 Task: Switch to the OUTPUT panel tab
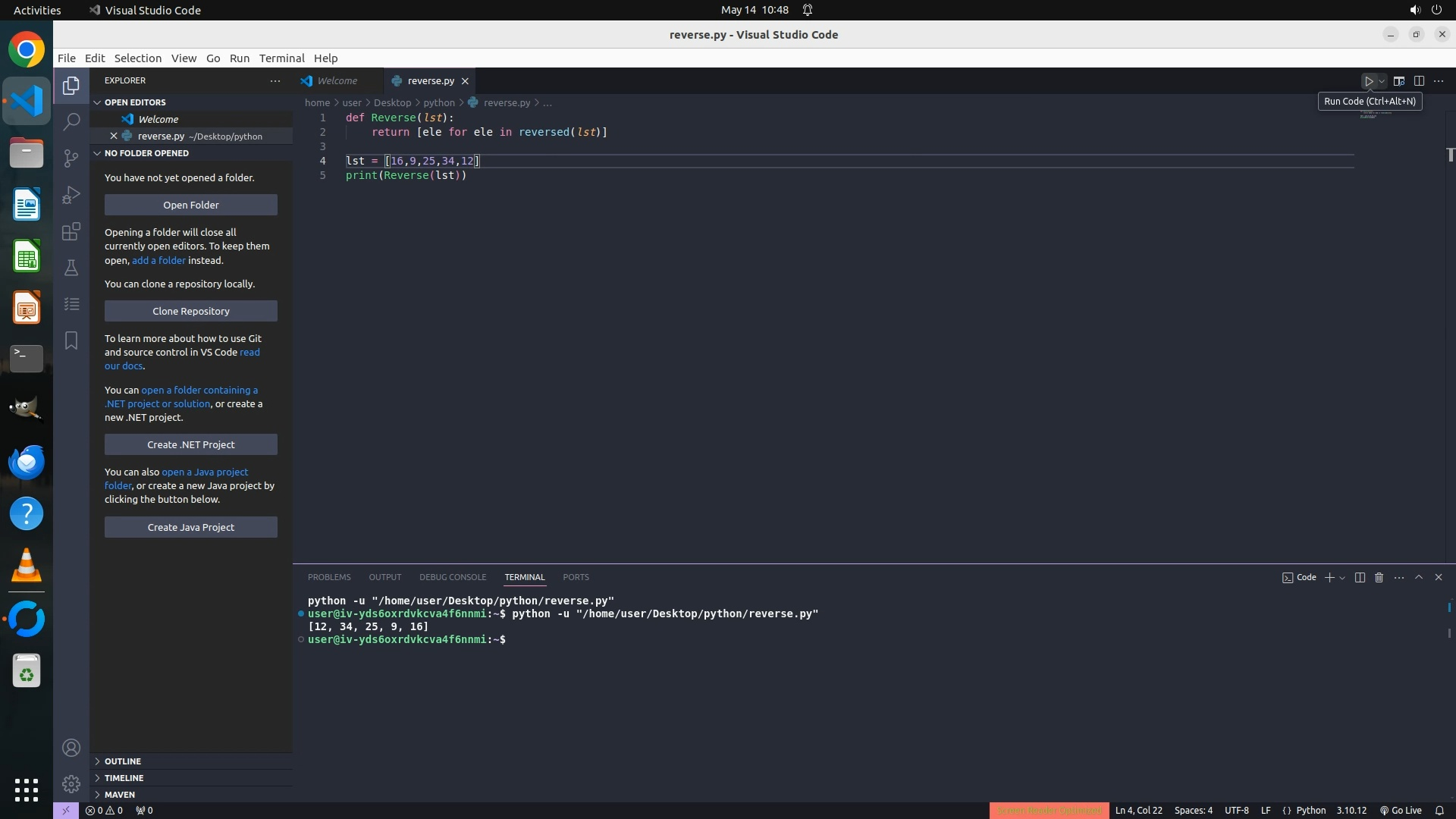click(384, 577)
